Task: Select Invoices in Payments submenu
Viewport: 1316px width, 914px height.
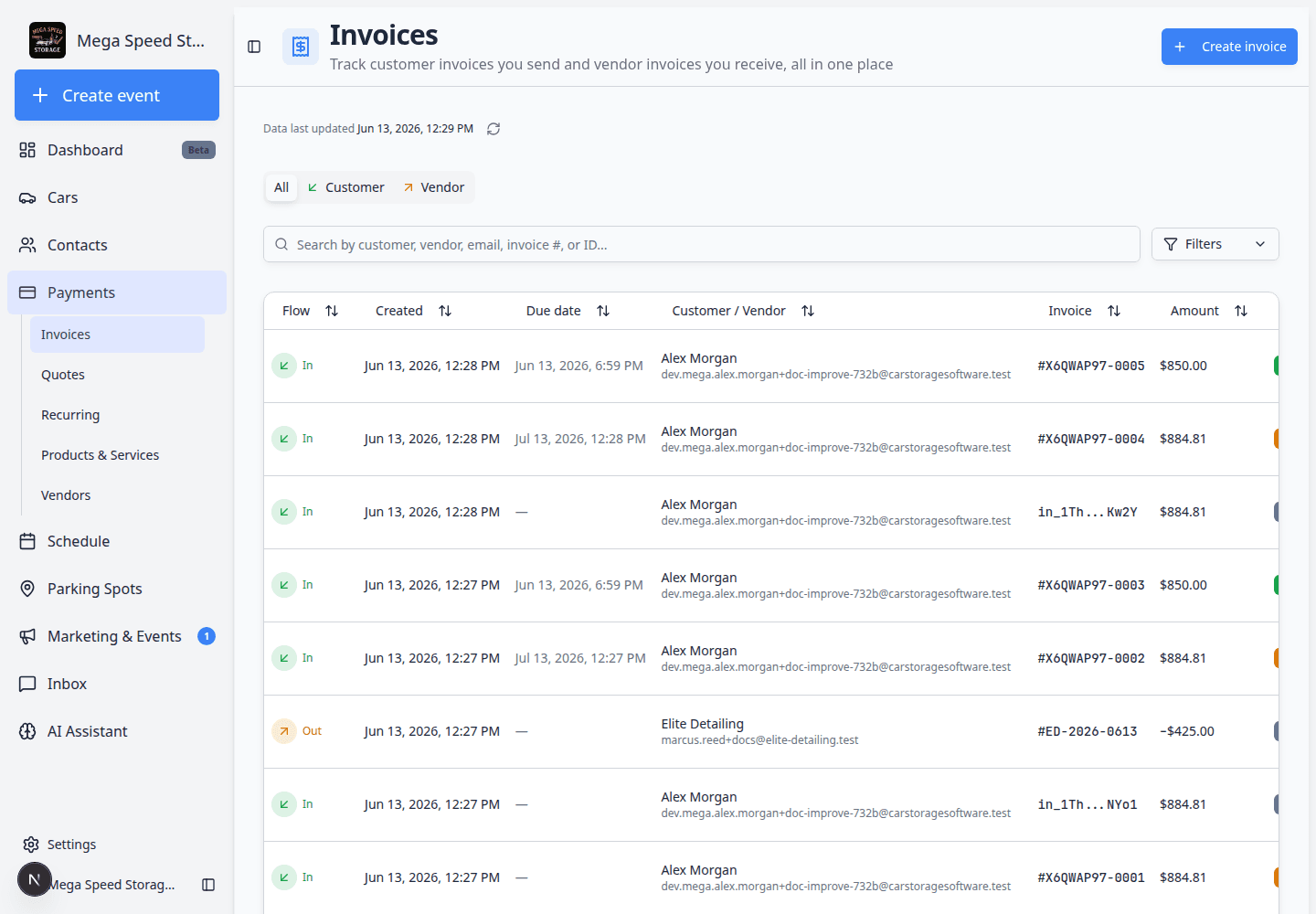Action: pos(117,335)
